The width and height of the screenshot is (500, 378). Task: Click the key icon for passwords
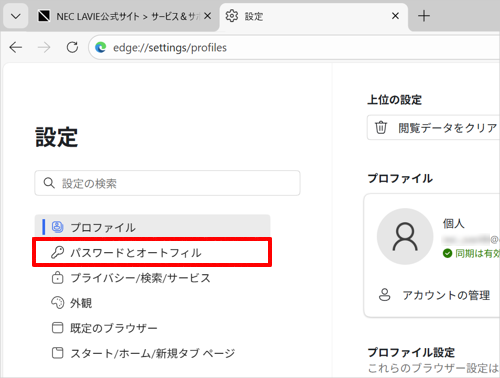pos(57,252)
